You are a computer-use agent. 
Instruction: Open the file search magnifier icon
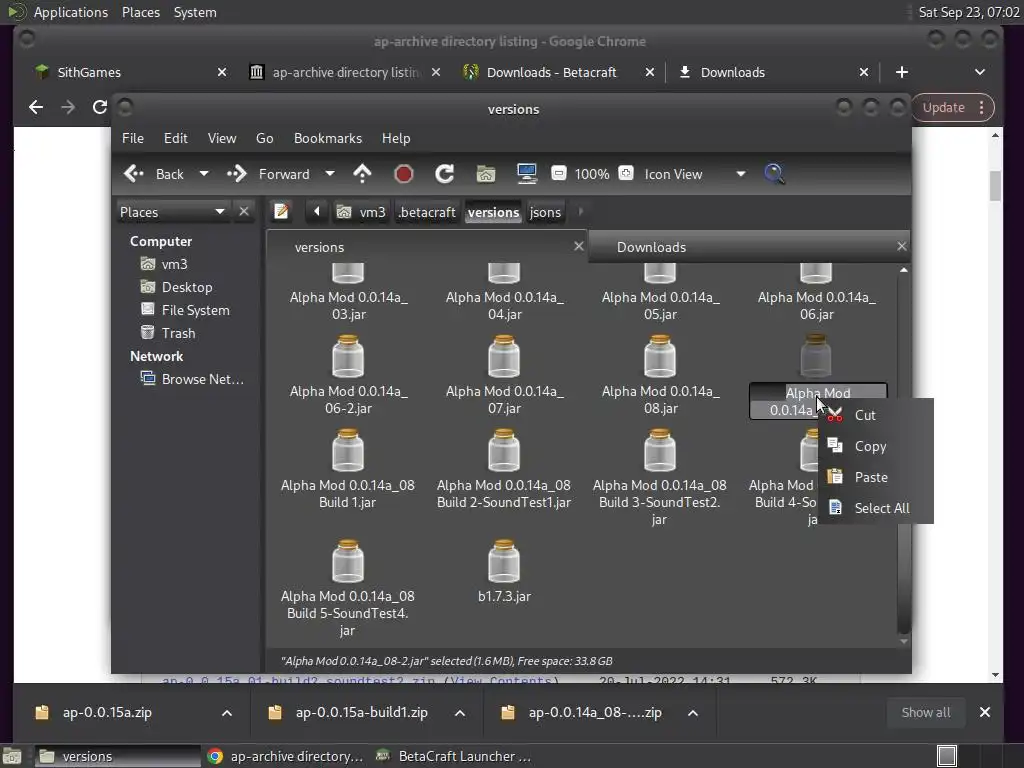click(x=775, y=174)
